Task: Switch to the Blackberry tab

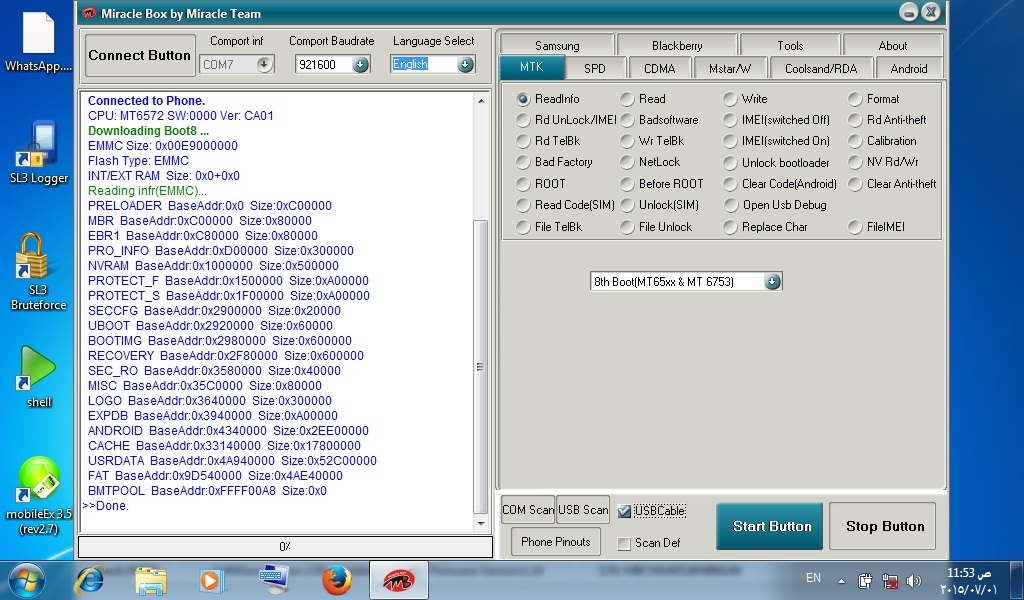Action: (x=677, y=46)
